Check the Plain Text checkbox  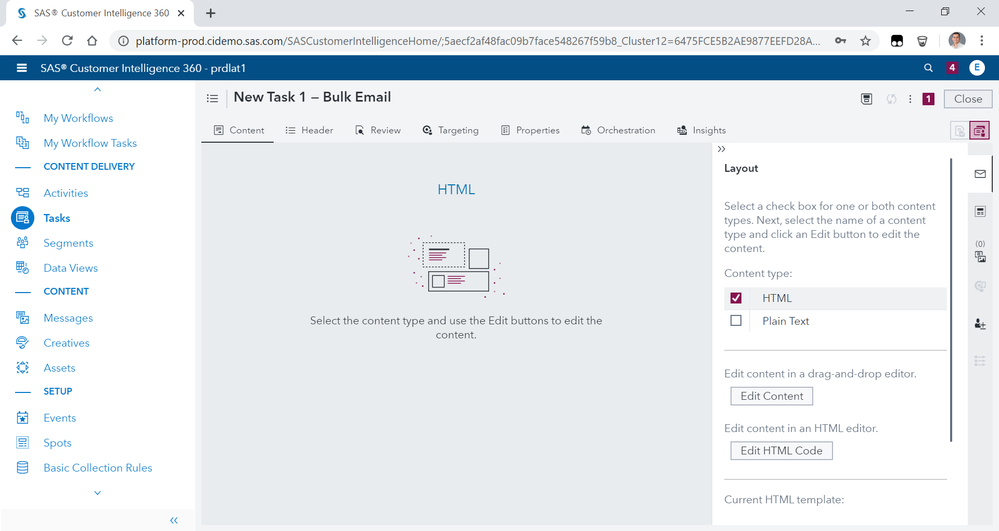[736, 321]
